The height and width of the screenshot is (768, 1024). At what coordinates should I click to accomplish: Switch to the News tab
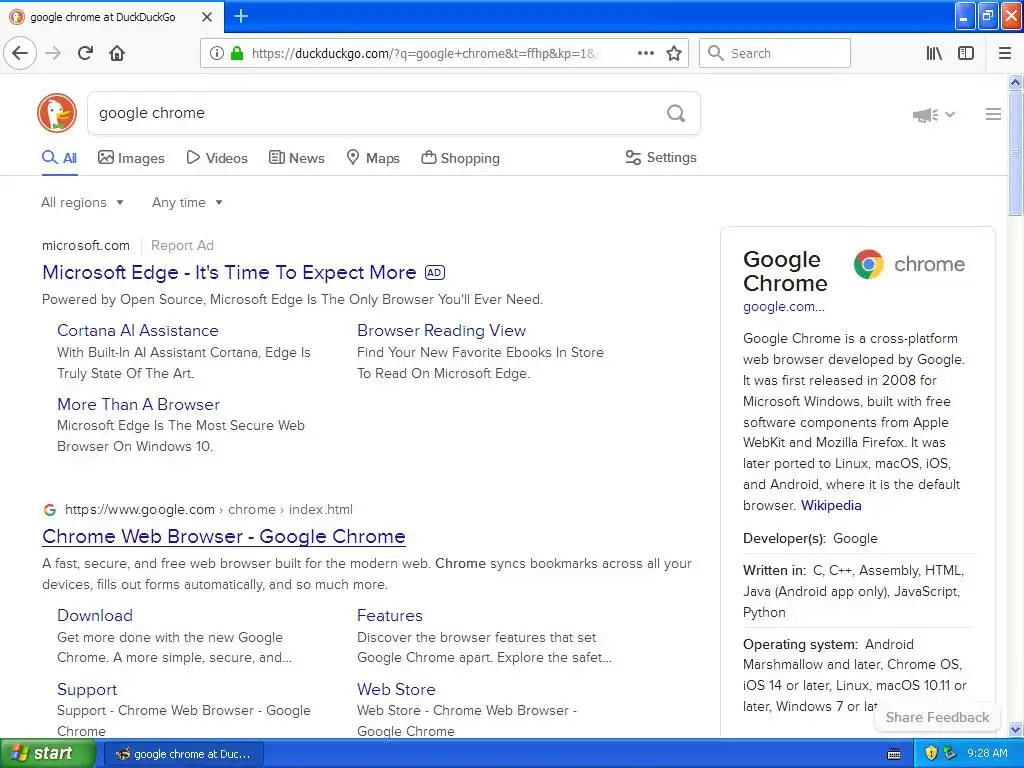(297, 158)
